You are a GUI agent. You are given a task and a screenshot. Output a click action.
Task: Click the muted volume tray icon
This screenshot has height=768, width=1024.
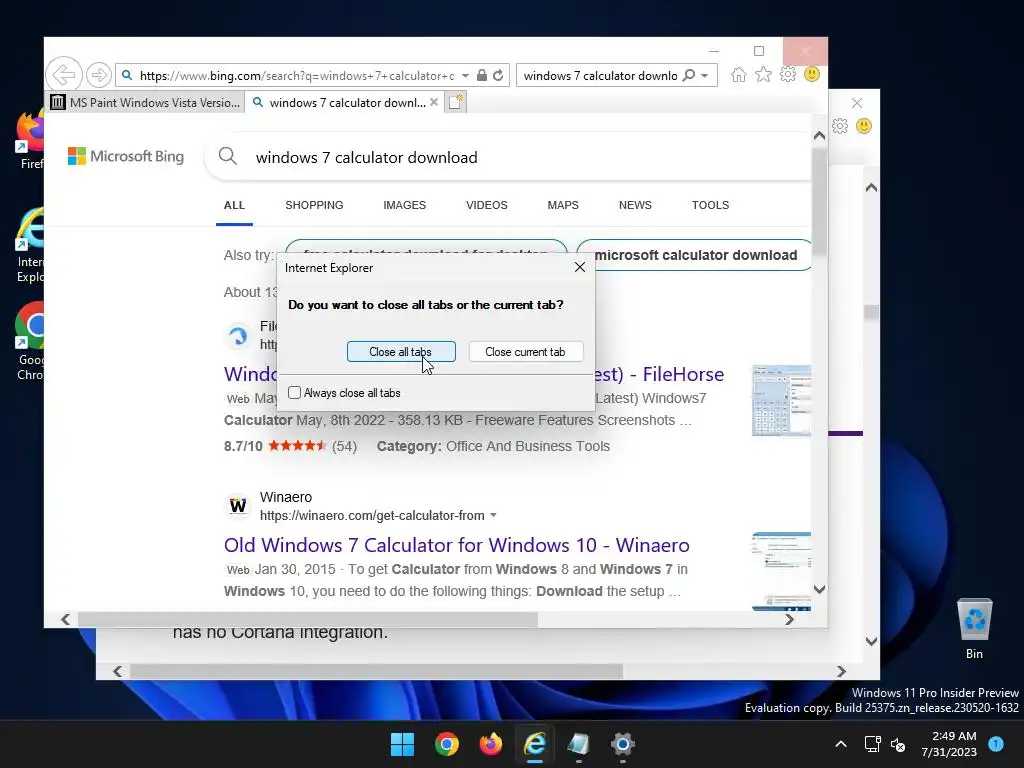[x=898, y=744]
